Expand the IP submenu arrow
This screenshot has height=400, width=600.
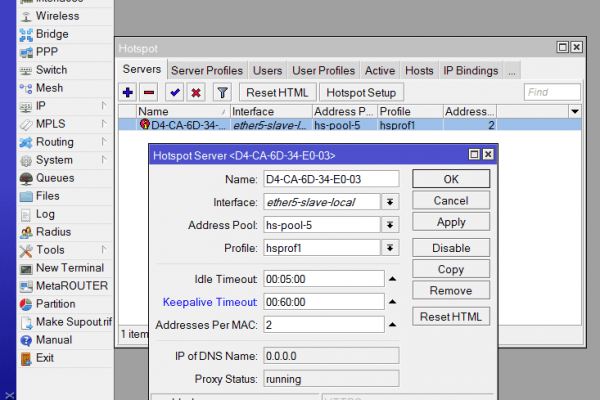[104, 105]
